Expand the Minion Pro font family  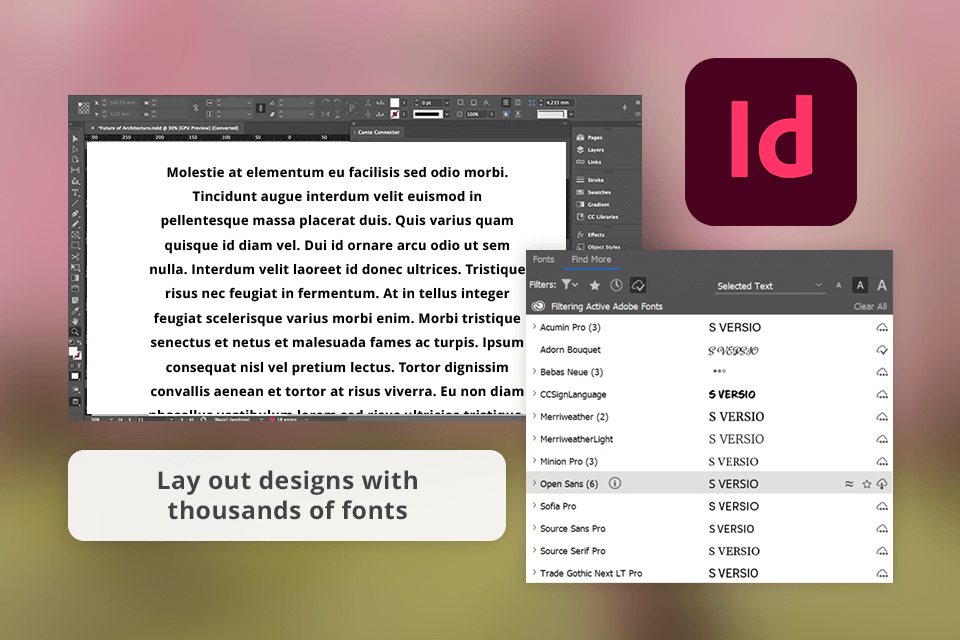[x=534, y=461]
